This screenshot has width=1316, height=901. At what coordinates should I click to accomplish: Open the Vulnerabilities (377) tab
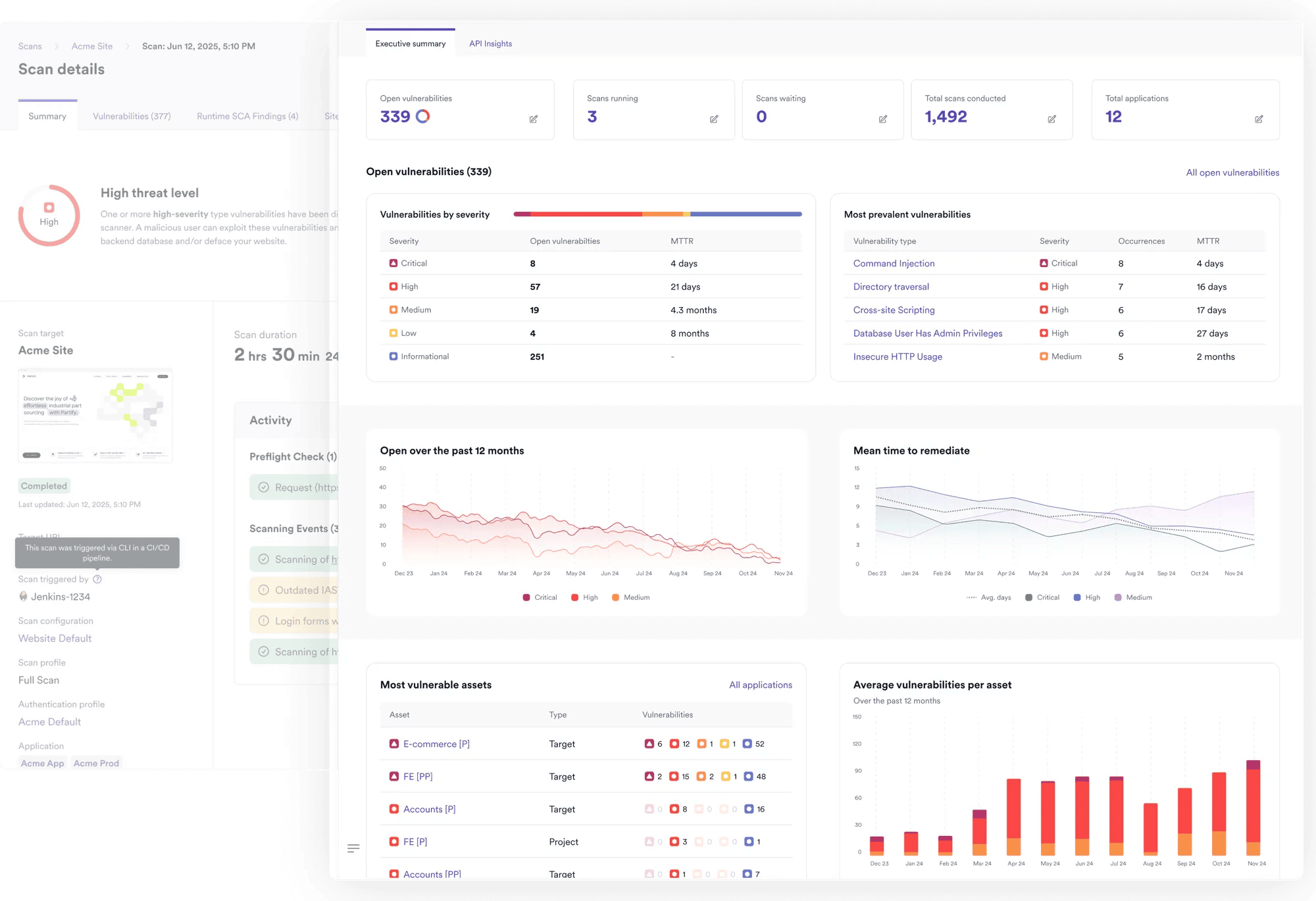pos(132,116)
